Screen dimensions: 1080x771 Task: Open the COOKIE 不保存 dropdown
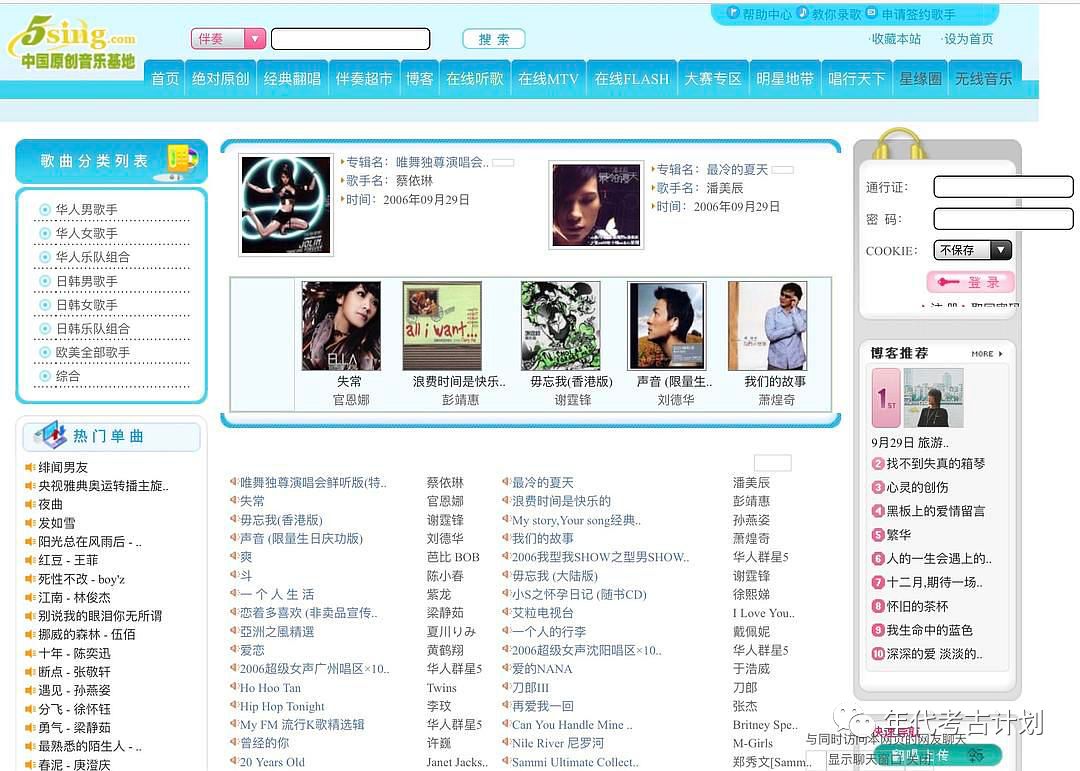click(1000, 250)
